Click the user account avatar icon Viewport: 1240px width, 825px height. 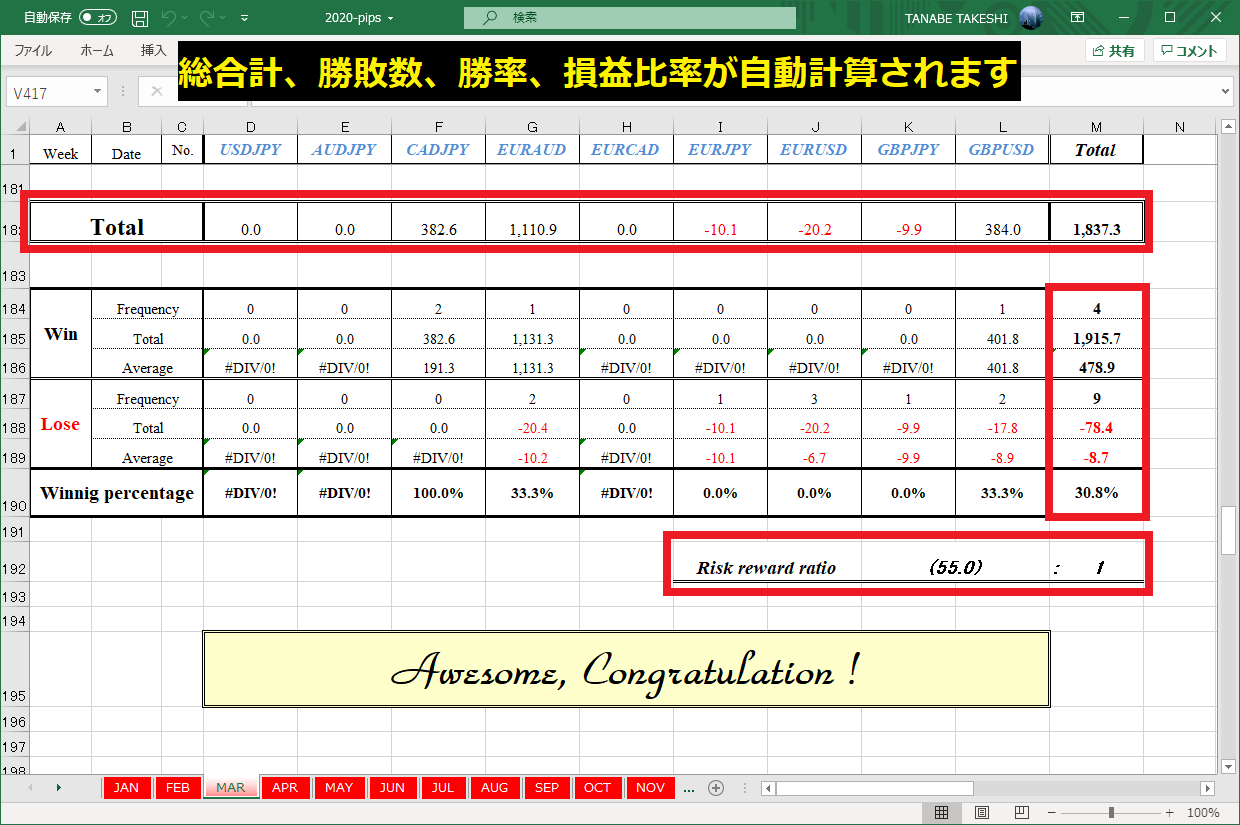[1031, 18]
